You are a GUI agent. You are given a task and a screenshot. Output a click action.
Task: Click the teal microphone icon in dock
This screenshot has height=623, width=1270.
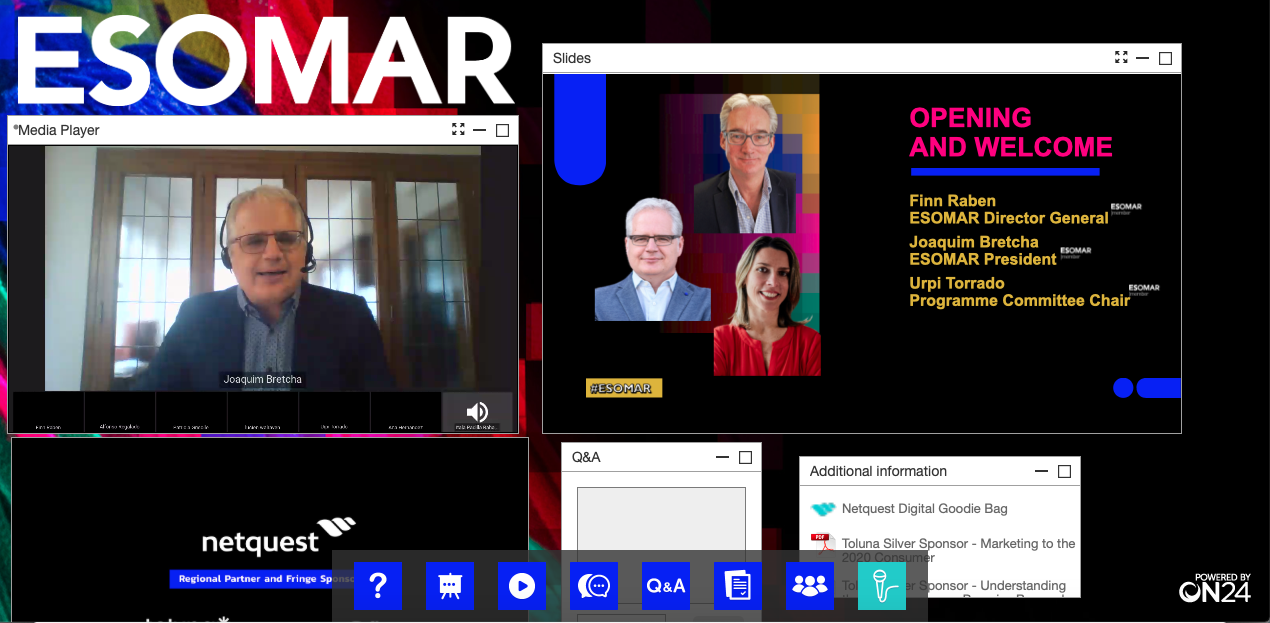(882, 585)
